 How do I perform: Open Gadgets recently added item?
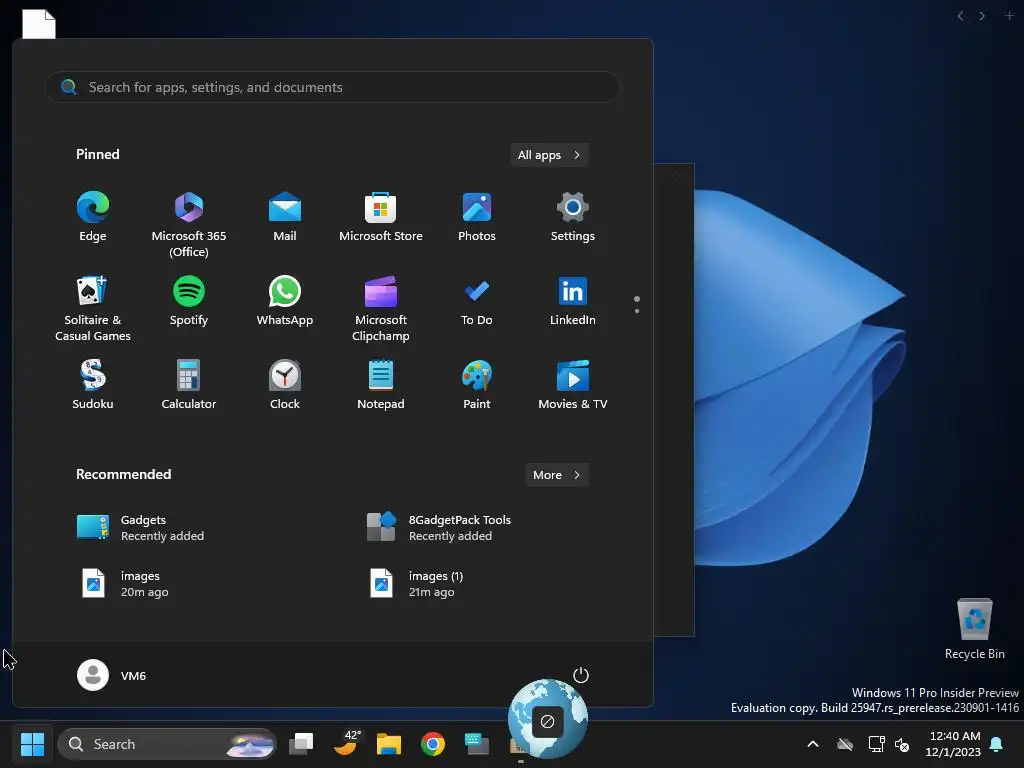click(140, 528)
